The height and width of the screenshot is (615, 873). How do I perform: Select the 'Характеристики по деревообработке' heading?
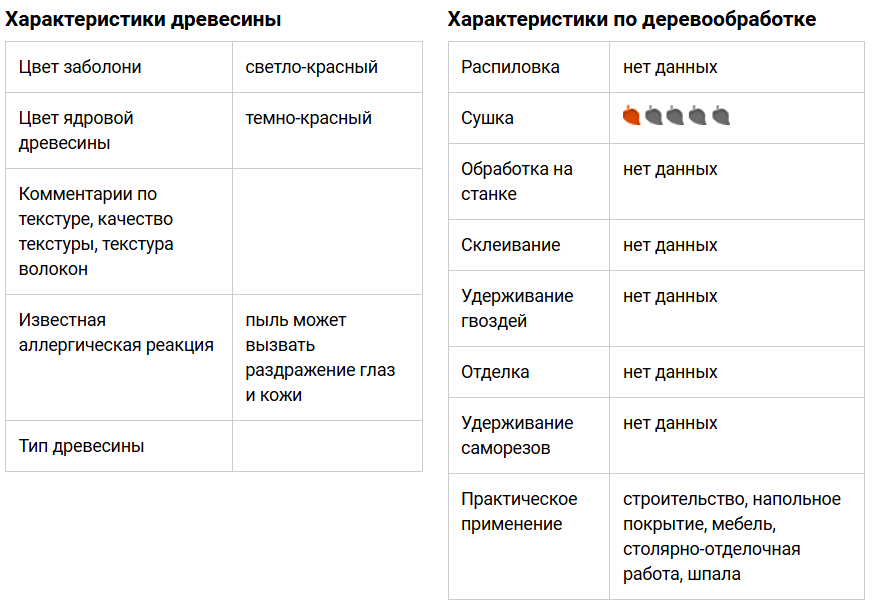coord(632,19)
